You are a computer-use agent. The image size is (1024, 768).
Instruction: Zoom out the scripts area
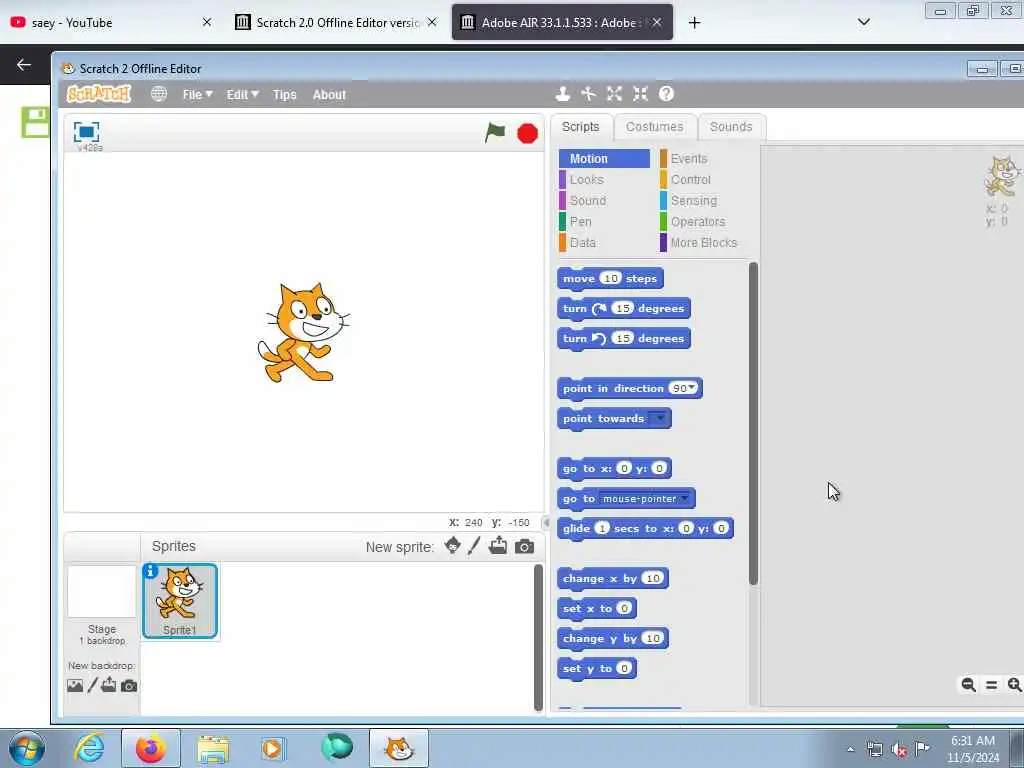click(x=968, y=684)
